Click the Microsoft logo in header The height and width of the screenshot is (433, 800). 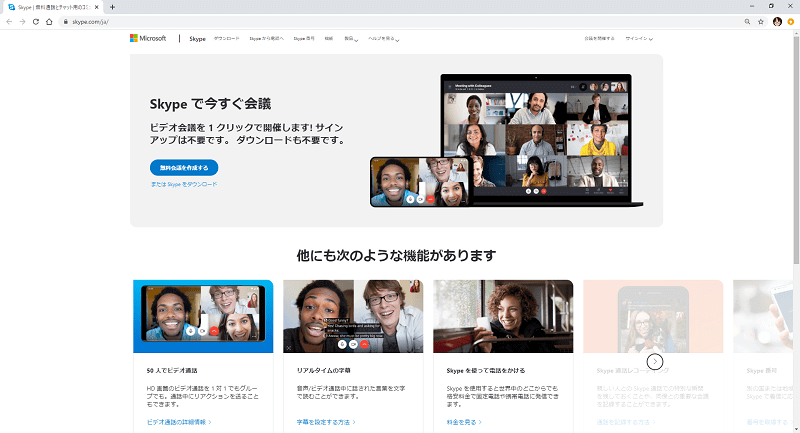coord(148,38)
